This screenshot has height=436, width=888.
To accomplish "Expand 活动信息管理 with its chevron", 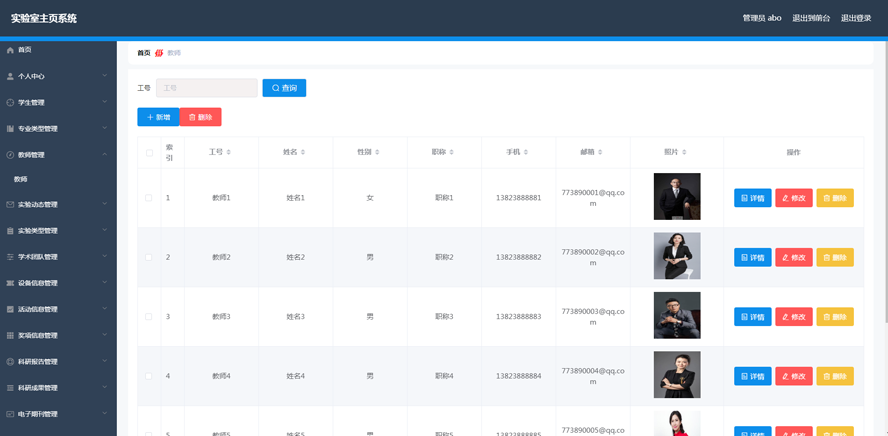I will pos(105,309).
